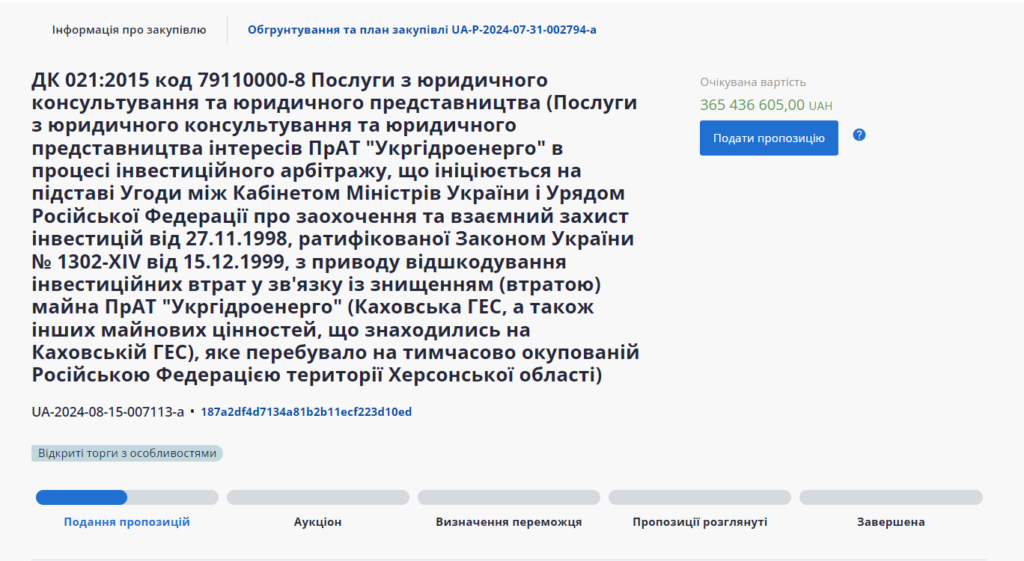
Task: Click the expected value 365 436 605,00 UAH
Action: 766,105
